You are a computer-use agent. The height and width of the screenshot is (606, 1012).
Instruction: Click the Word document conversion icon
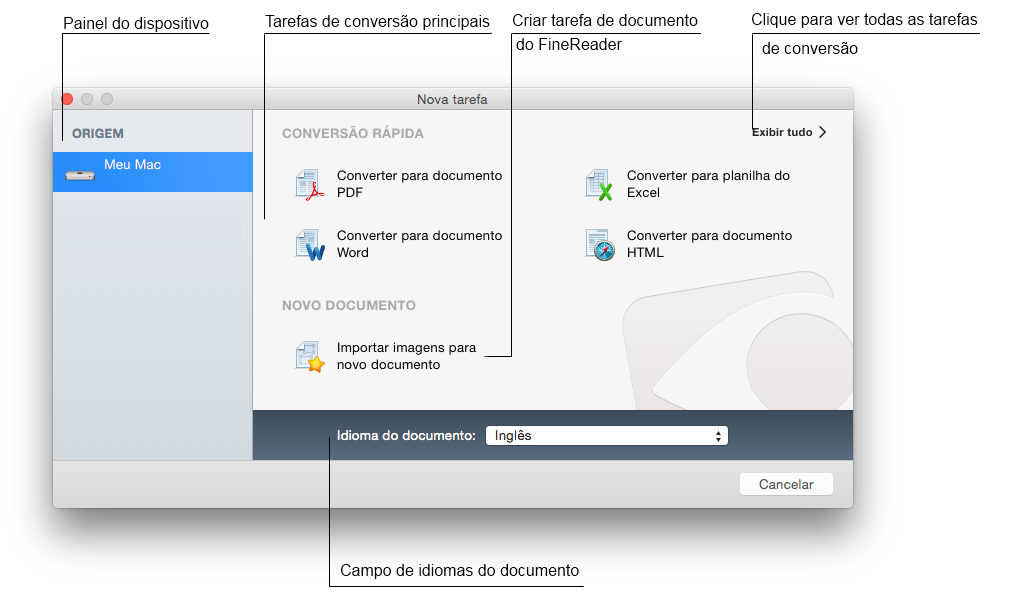(x=310, y=245)
